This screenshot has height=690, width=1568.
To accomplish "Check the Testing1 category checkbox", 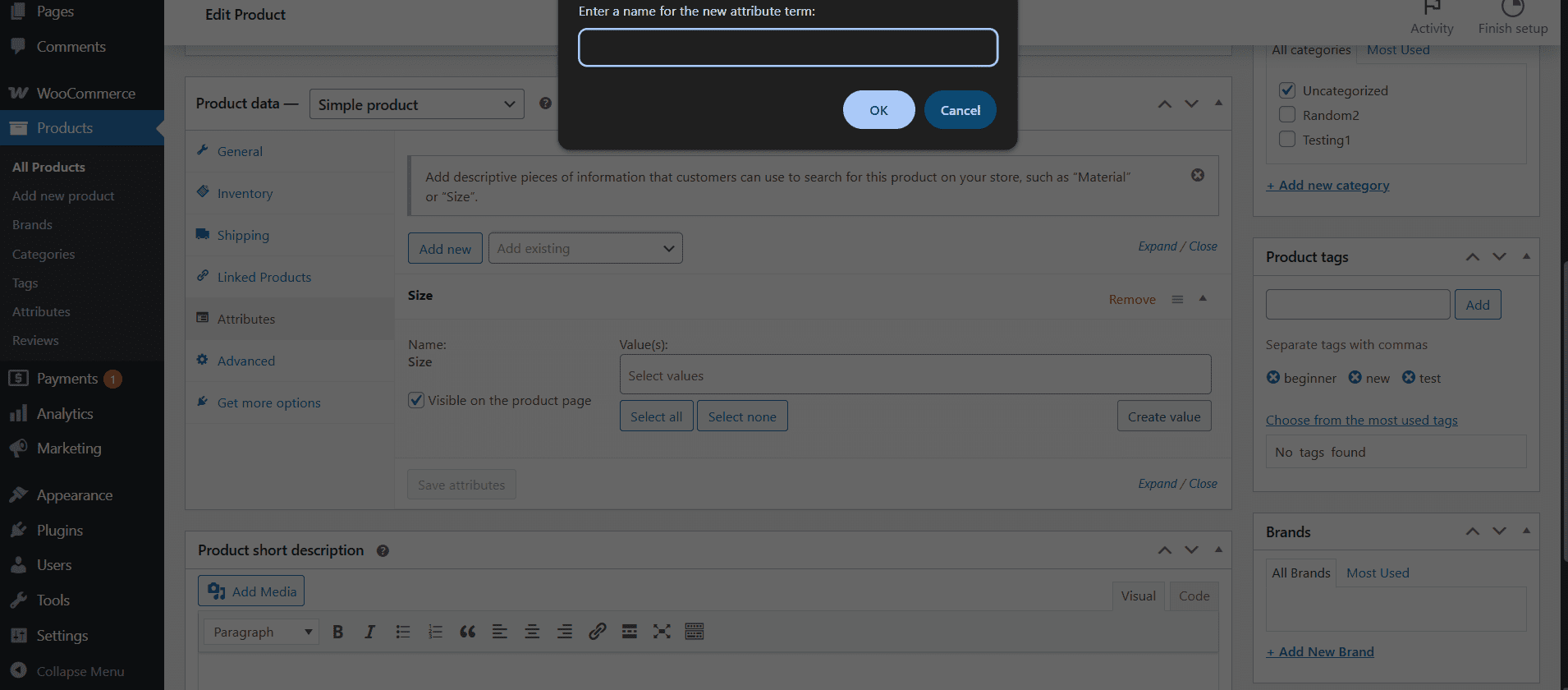I will (1287, 140).
